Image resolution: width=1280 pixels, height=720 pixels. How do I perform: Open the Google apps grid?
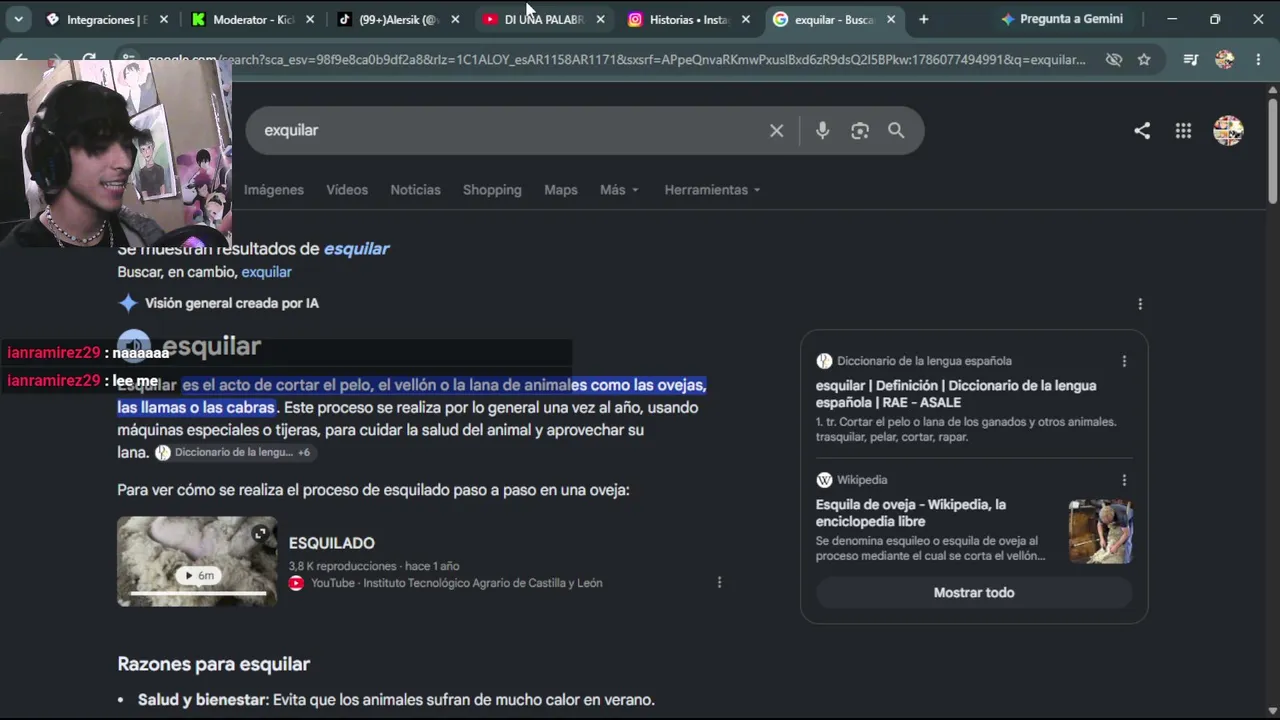click(1183, 130)
